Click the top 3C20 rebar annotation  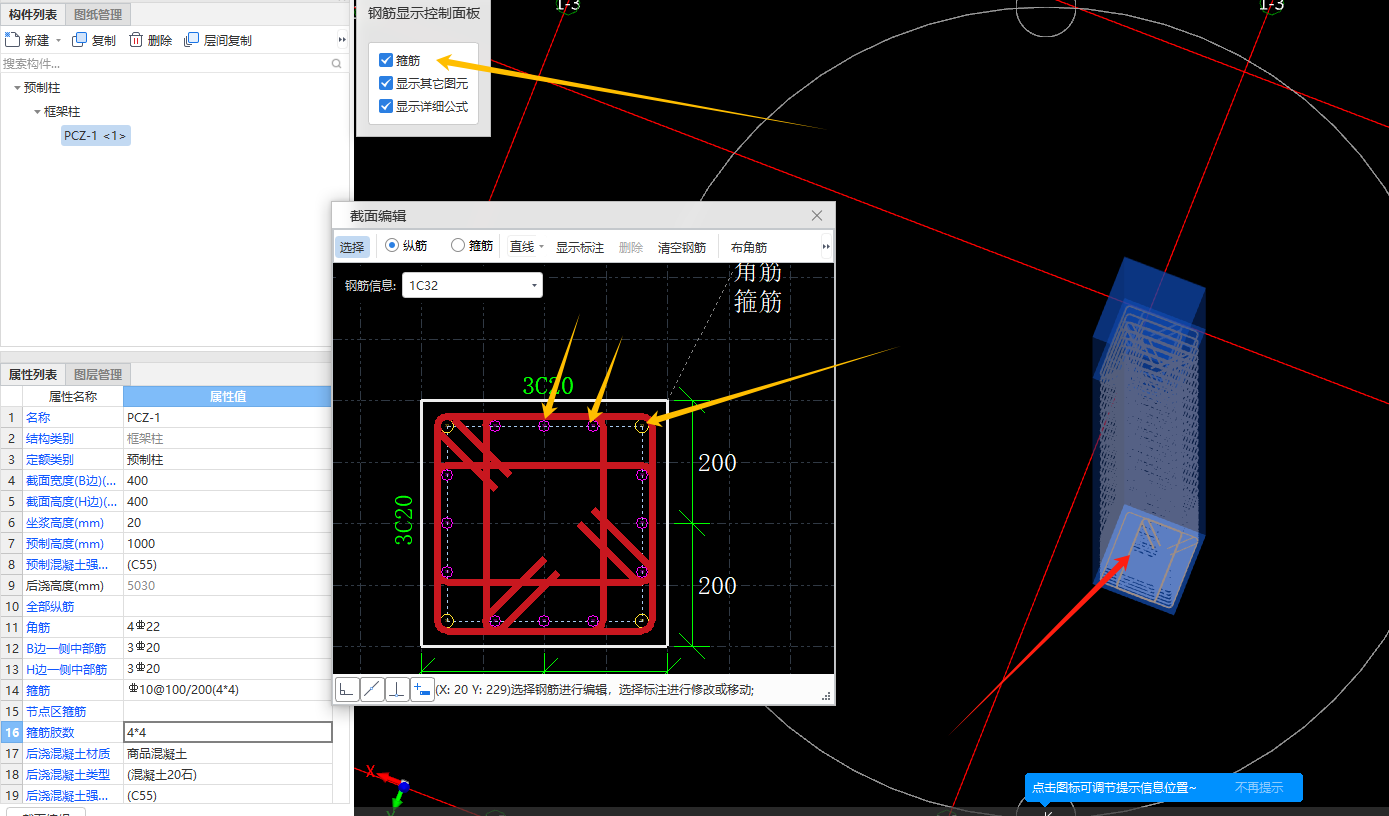[x=548, y=386]
